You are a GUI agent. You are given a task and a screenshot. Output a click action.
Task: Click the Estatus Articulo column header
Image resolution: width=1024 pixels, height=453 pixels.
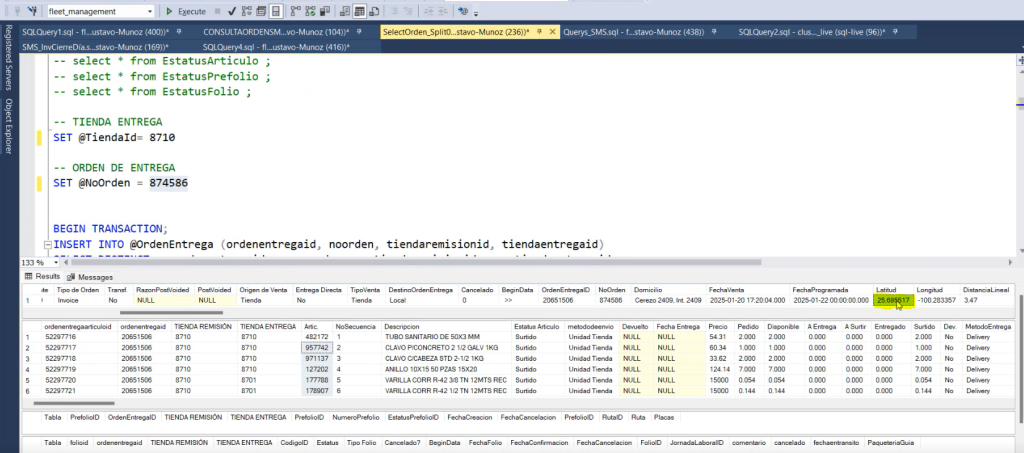537,326
